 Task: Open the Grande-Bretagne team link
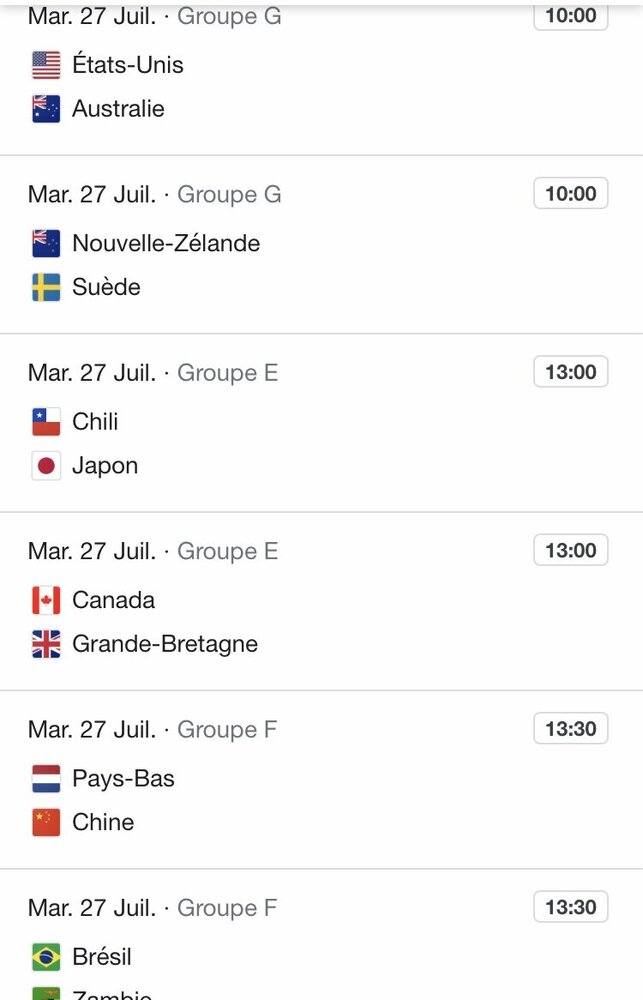point(165,644)
